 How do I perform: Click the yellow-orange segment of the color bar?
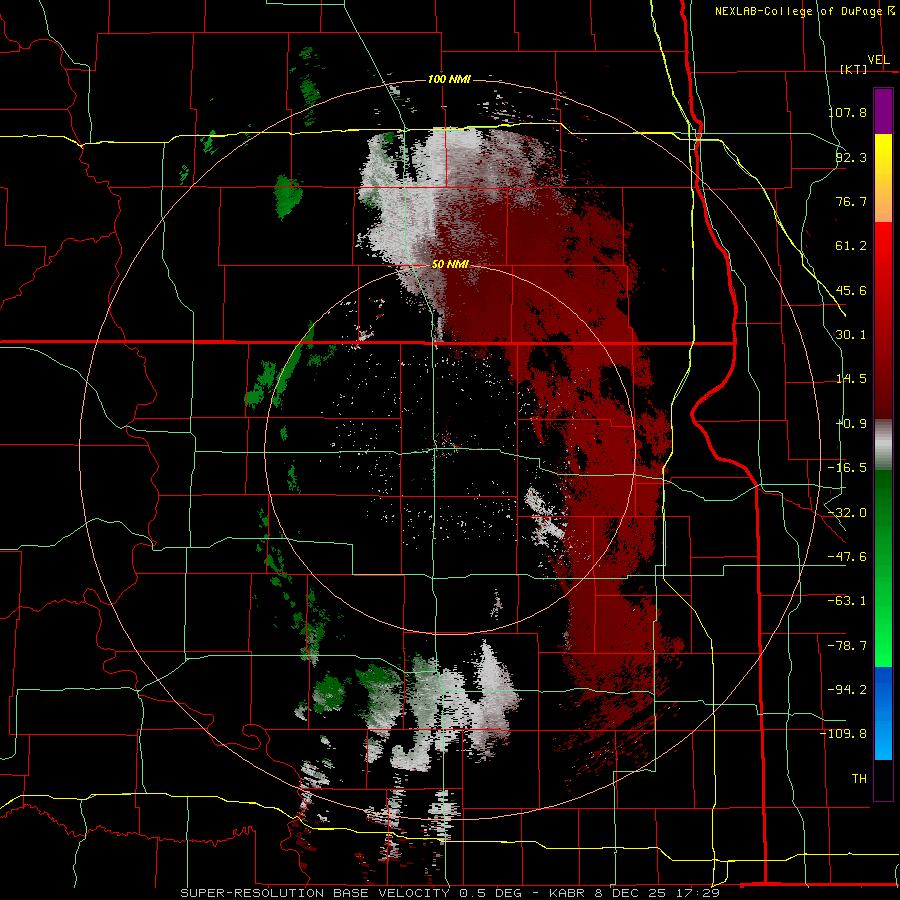[883, 178]
